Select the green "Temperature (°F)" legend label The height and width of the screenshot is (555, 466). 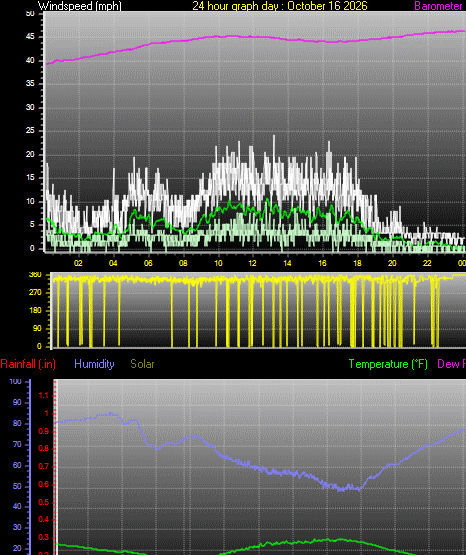(x=388, y=364)
